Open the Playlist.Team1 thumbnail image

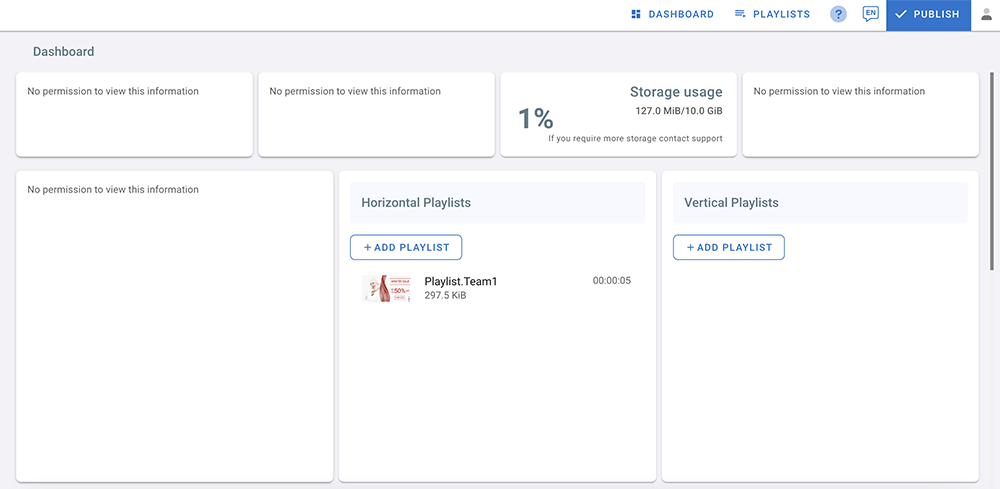386,288
